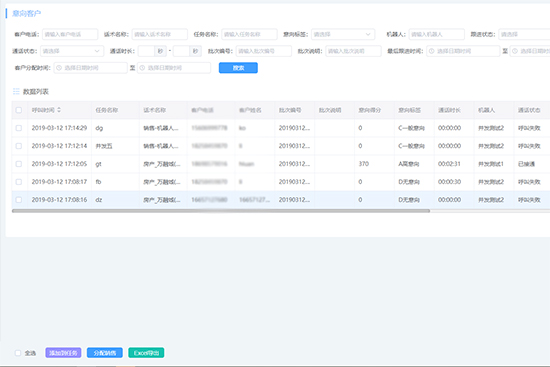Click the table horizontal scrollbar
Image resolution: width=550 pixels, height=367 pixels.
click(x=221, y=211)
